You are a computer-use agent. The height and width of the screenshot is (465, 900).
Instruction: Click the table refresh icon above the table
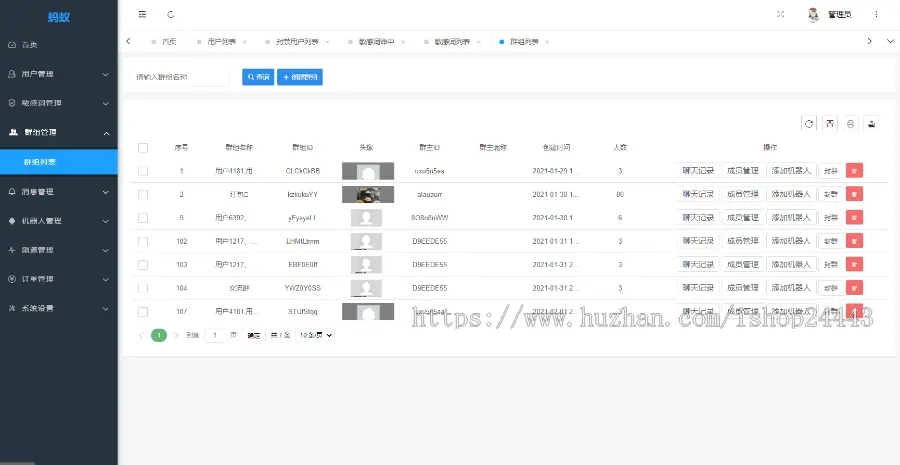pyautogui.click(x=809, y=124)
